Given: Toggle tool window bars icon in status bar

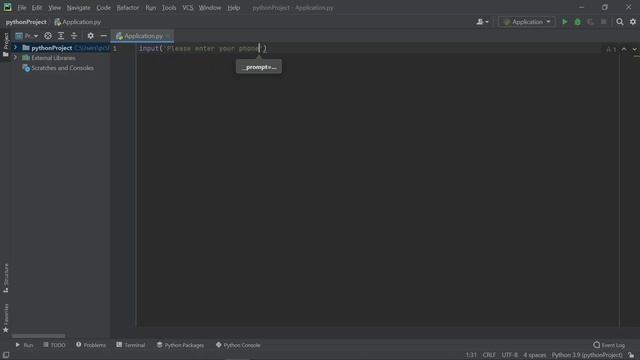Looking at the screenshot, I should coord(6,355).
